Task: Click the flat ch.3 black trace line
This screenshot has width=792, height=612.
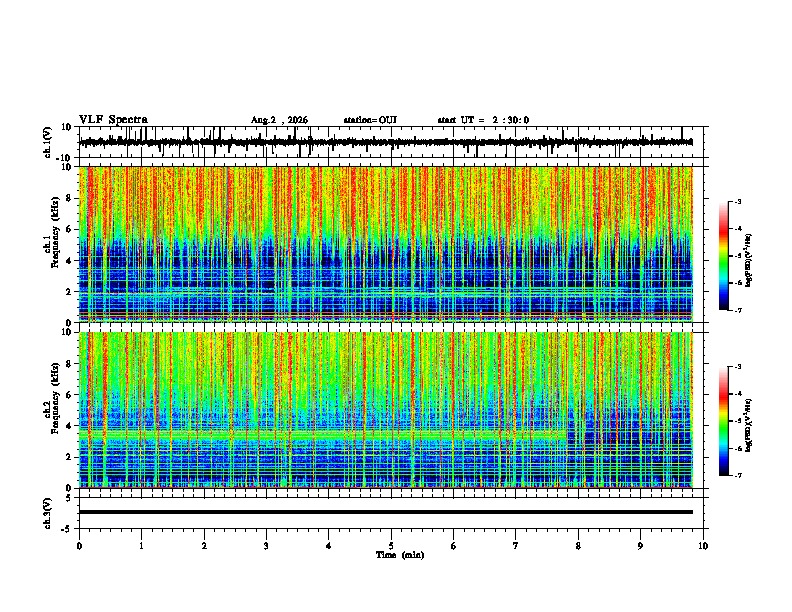Action: click(x=386, y=512)
